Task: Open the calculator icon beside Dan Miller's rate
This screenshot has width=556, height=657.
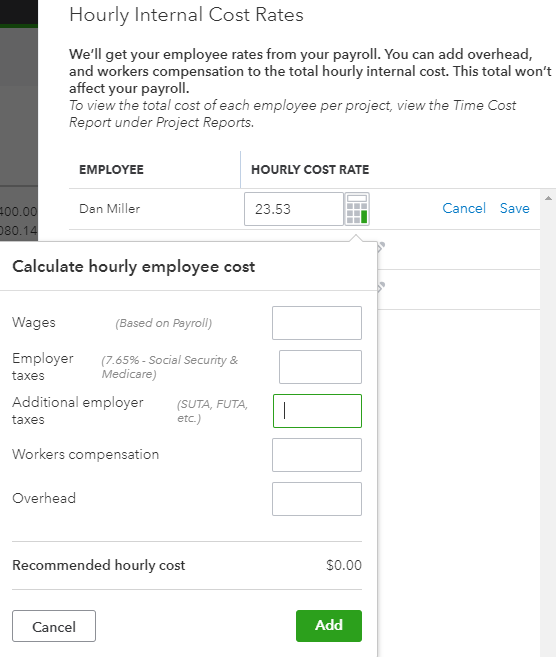Action: tap(357, 209)
